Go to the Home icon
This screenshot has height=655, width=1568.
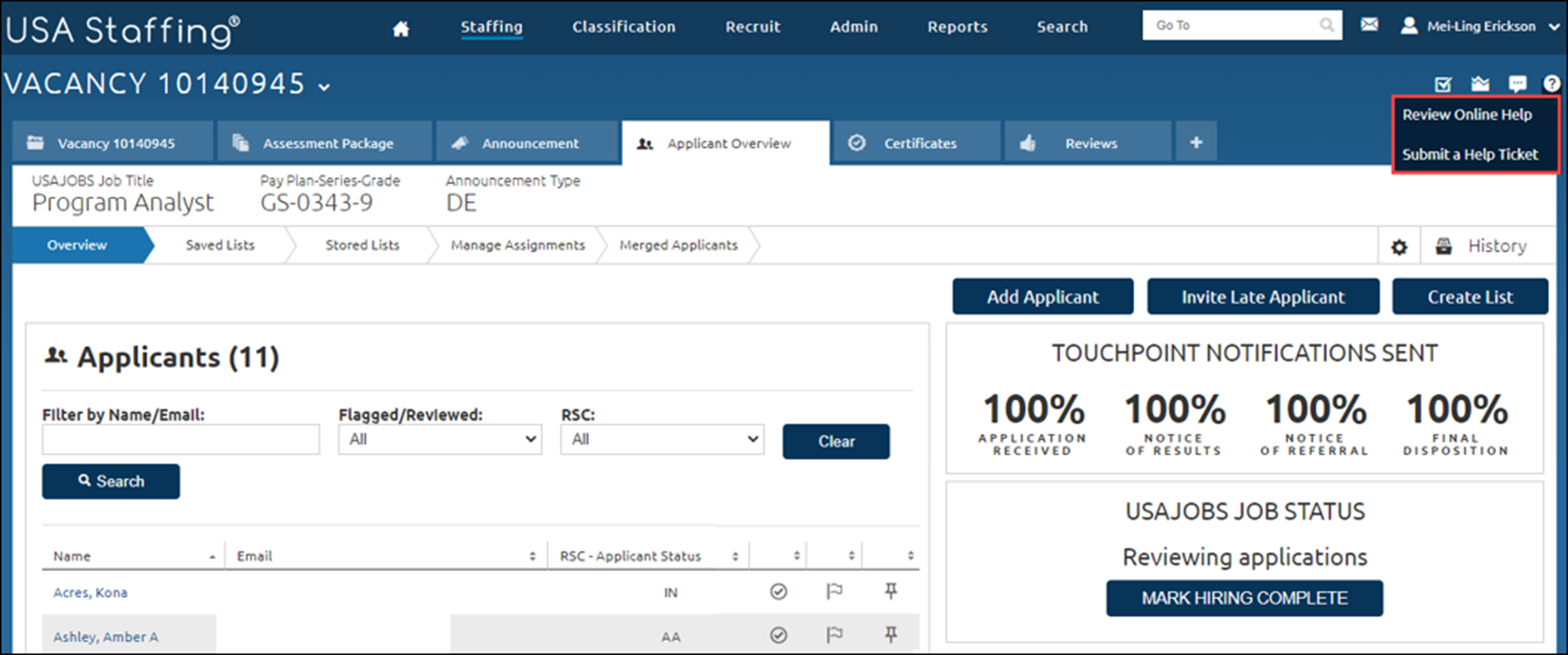point(400,28)
